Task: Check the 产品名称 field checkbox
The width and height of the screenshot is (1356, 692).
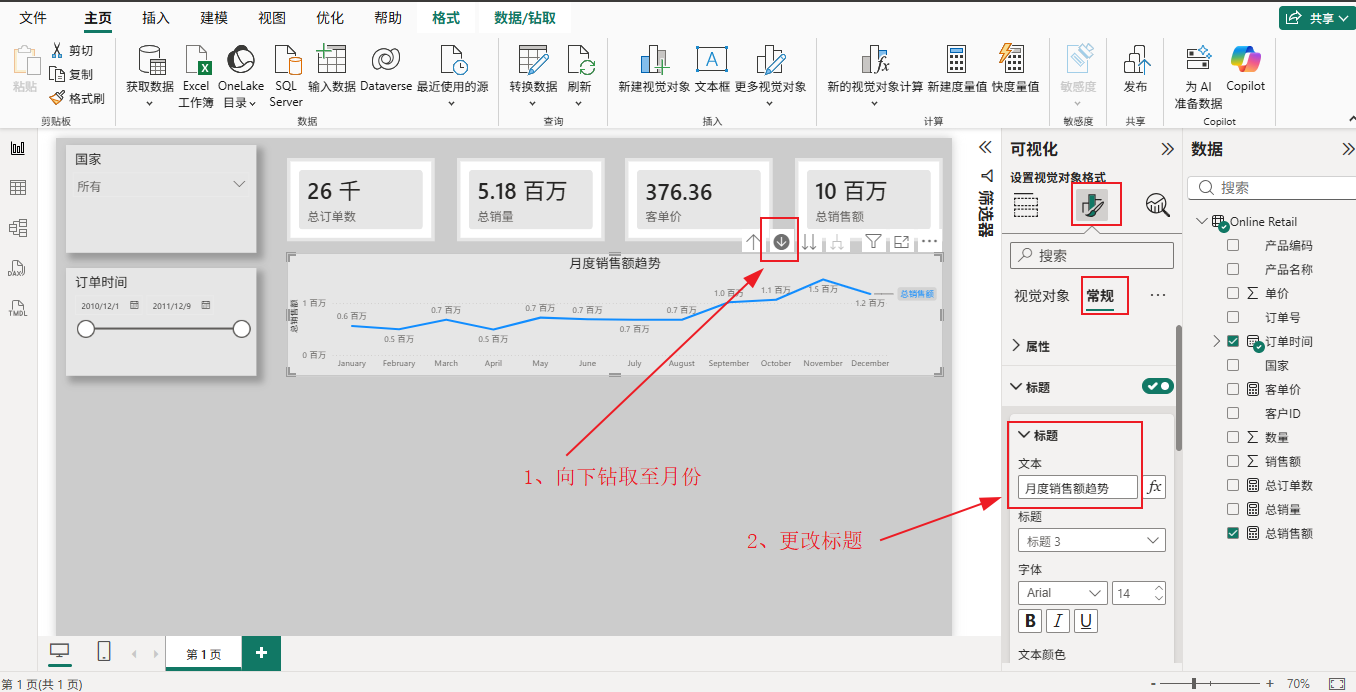Action: [1233, 269]
